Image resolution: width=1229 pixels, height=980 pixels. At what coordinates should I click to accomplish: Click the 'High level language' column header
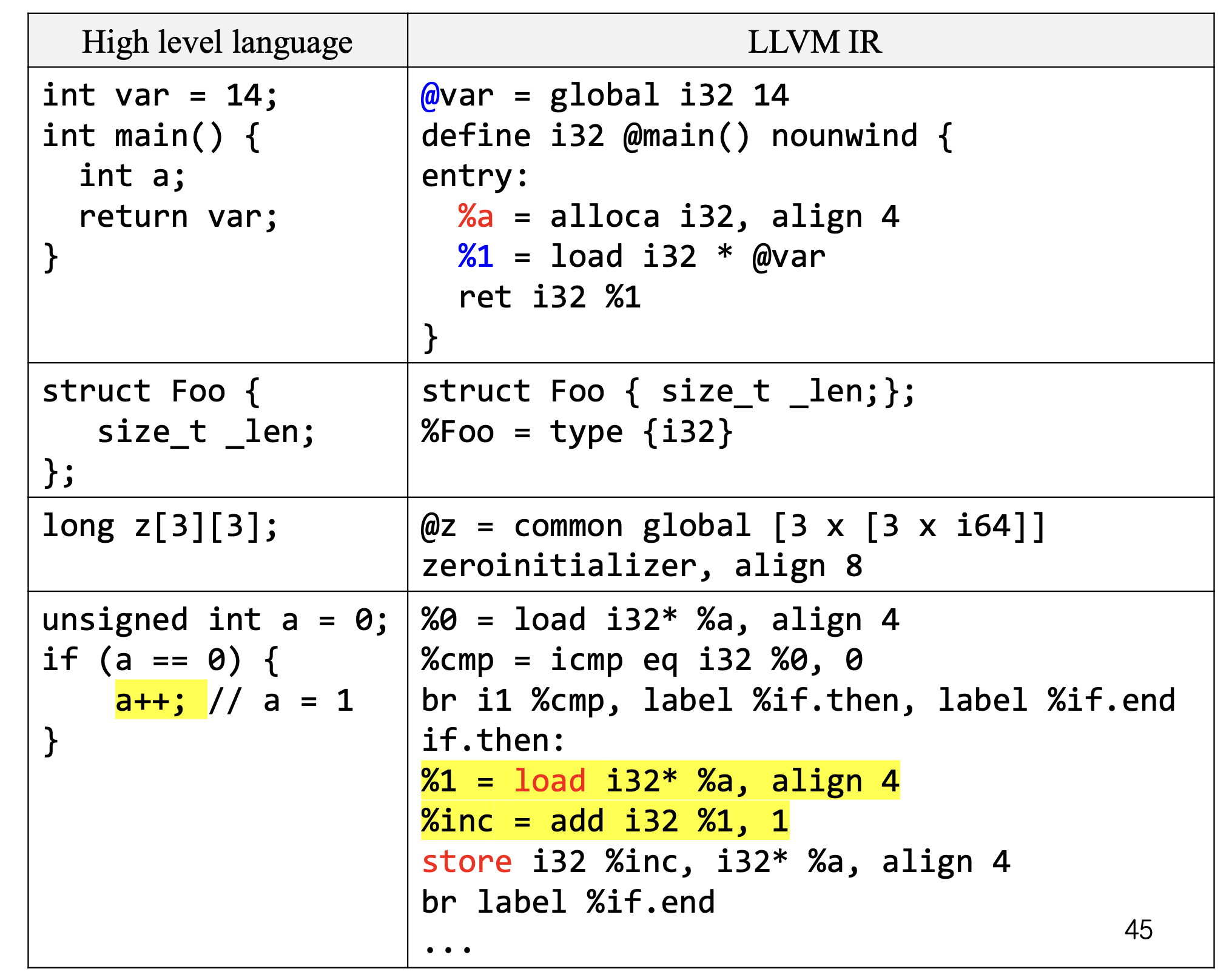217,42
